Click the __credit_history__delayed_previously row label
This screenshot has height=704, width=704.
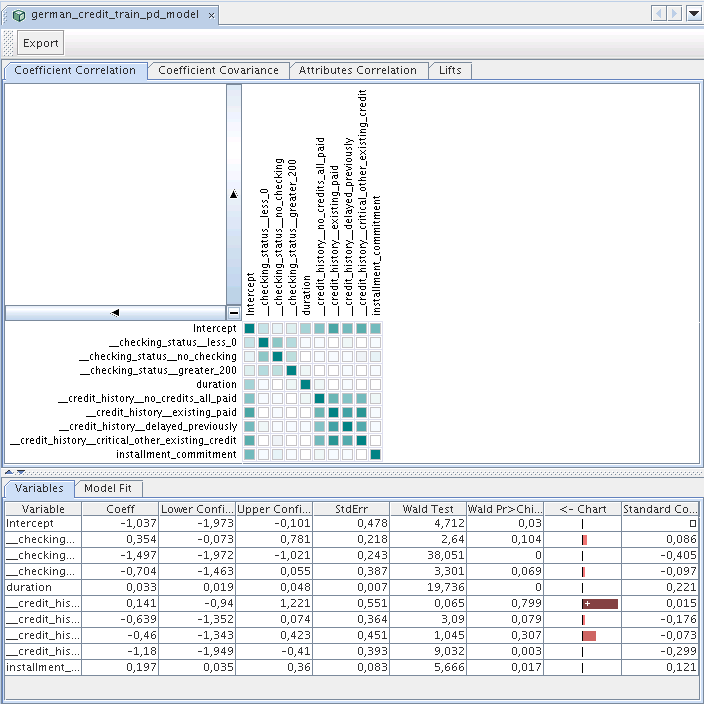click(x=148, y=426)
